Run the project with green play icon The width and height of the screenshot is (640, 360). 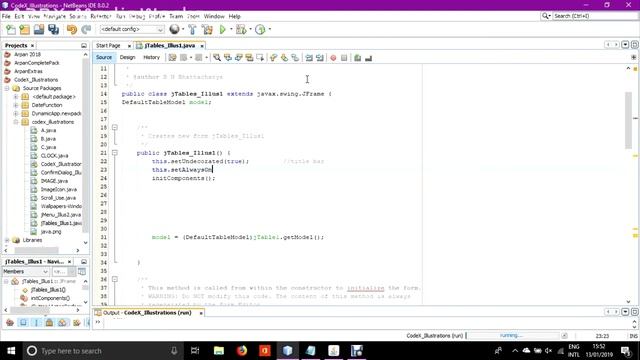222,29
